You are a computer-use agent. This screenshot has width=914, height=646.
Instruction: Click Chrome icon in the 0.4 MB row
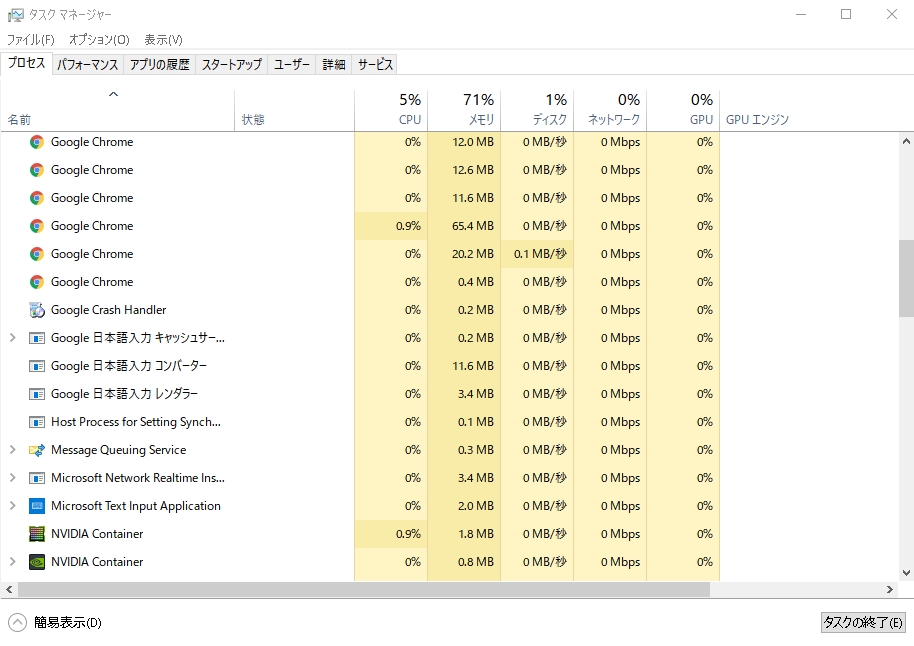(x=37, y=282)
